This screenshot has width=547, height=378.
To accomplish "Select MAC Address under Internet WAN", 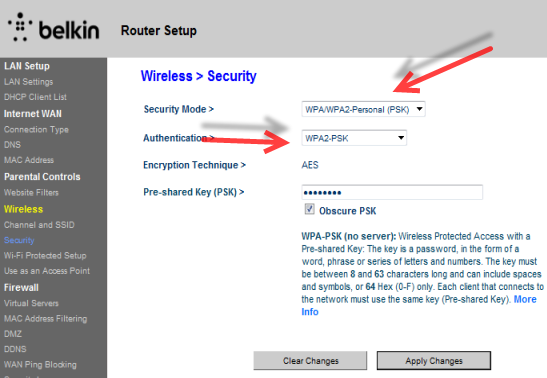I will 29,160.
